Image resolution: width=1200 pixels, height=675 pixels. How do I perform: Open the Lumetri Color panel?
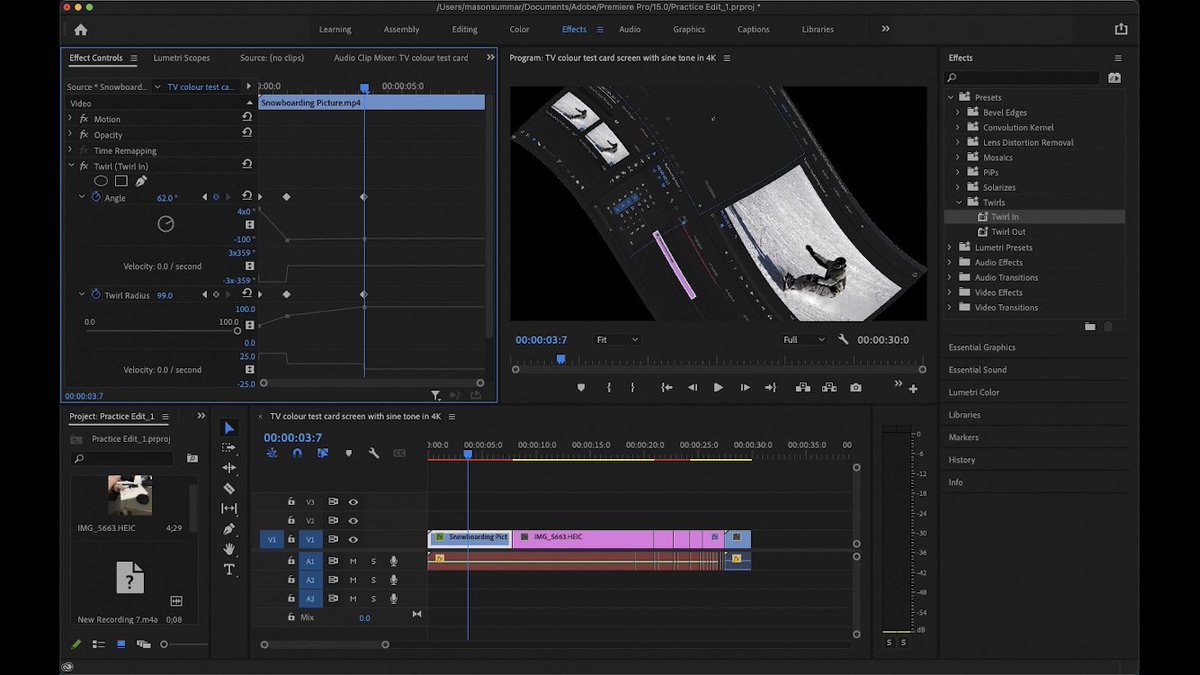[974, 392]
